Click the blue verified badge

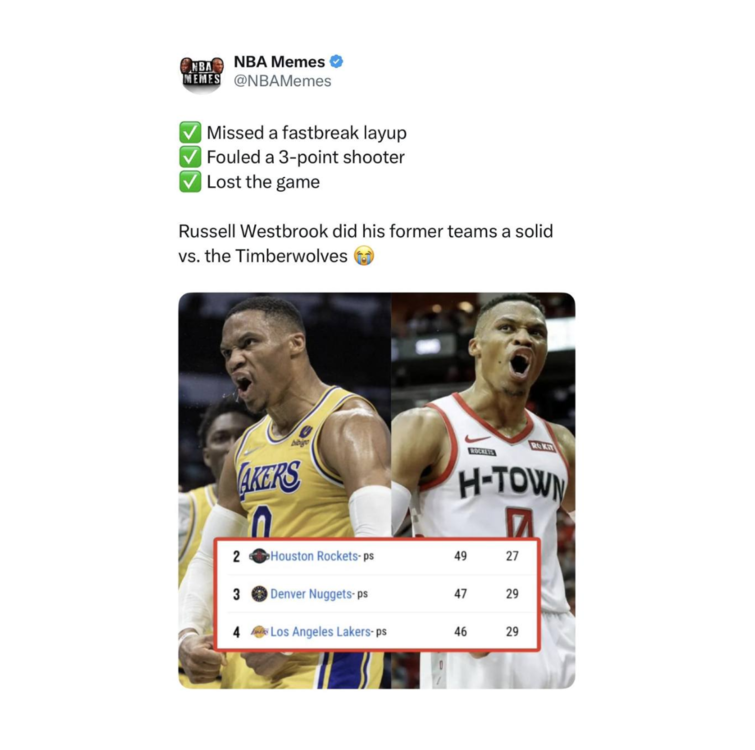tap(336, 62)
